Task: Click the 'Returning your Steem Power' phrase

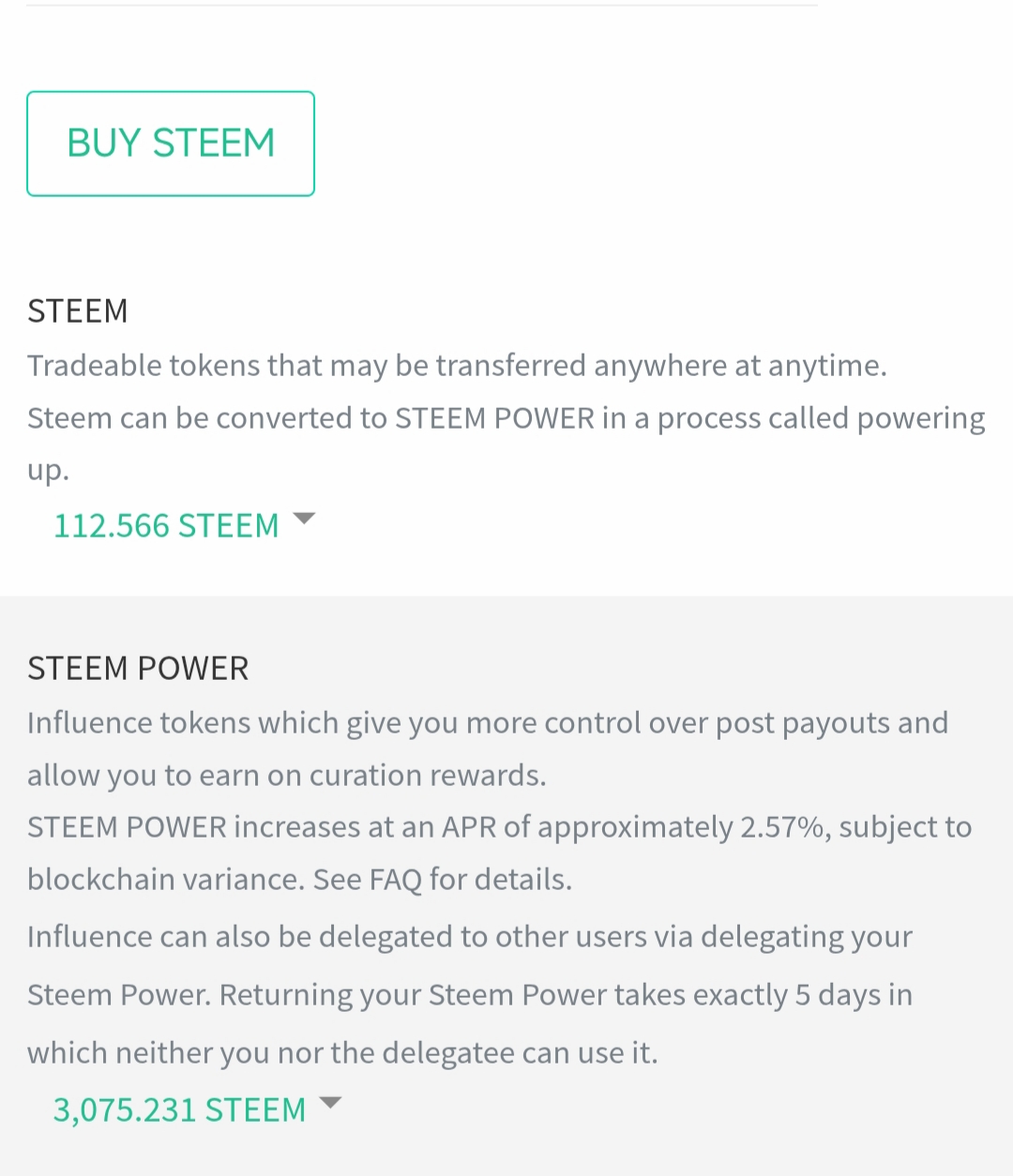Action: pyautogui.click(x=413, y=995)
